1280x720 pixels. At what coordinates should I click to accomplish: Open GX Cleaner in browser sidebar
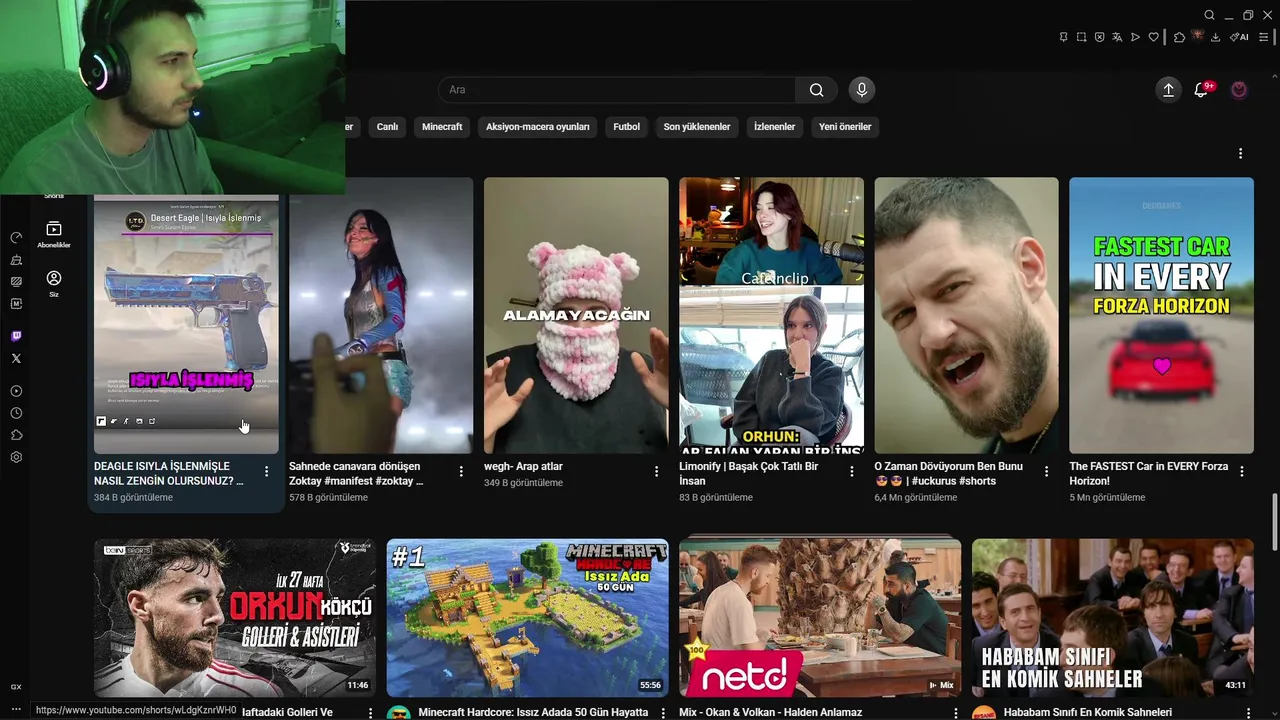pos(16,260)
